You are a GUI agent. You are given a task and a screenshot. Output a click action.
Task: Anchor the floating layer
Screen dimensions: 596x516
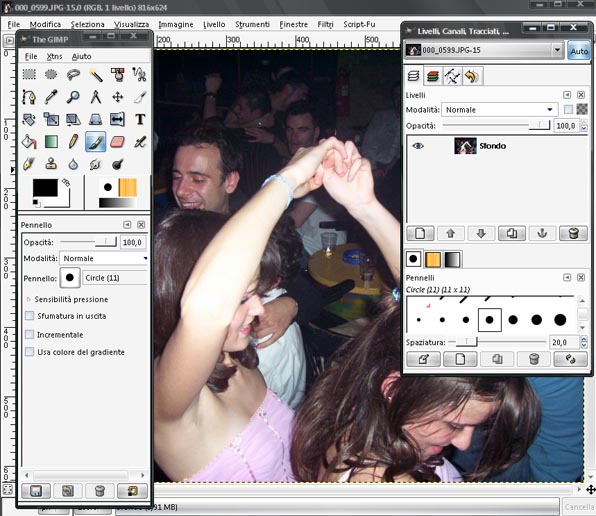pos(542,233)
